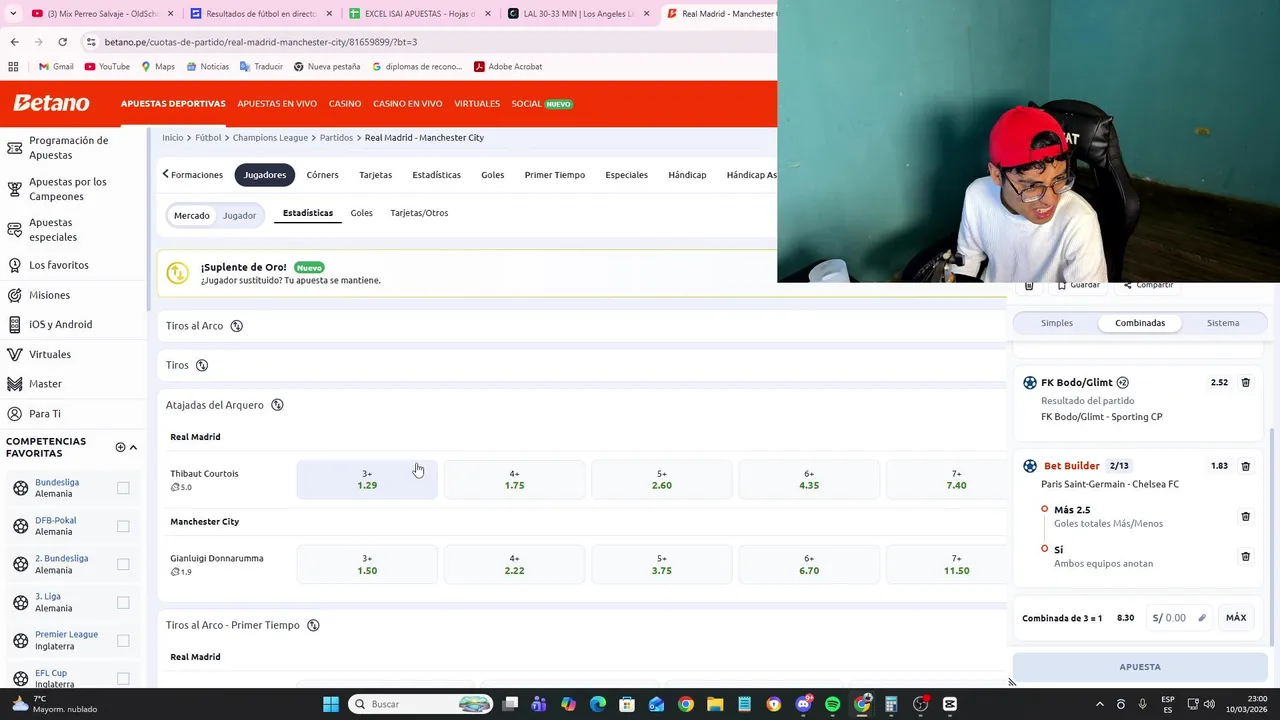Pick Courtois 3+ saves at 1.29
Image resolution: width=1280 pixels, height=720 pixels.
367,480
